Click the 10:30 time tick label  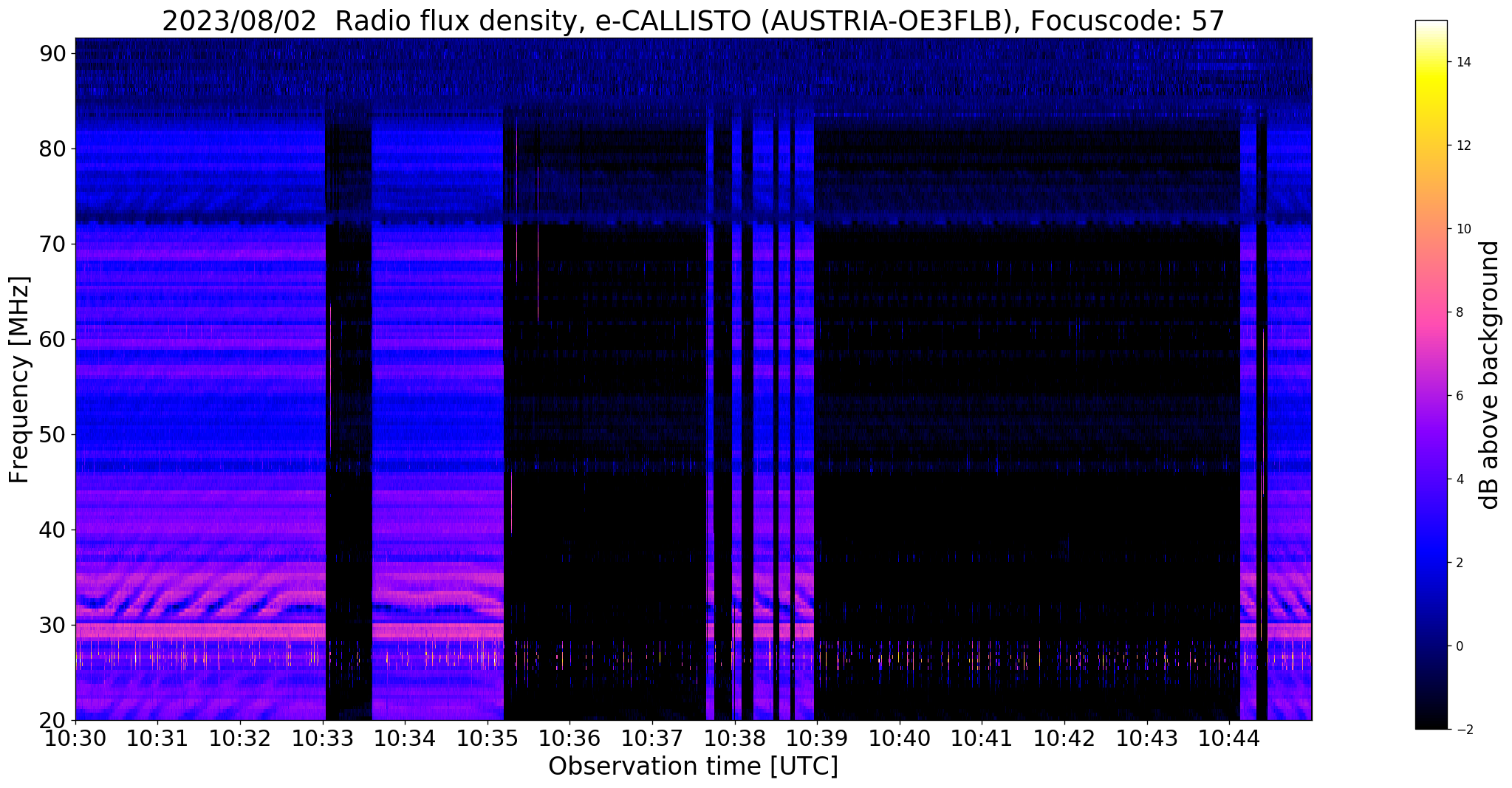pos(75,738)
